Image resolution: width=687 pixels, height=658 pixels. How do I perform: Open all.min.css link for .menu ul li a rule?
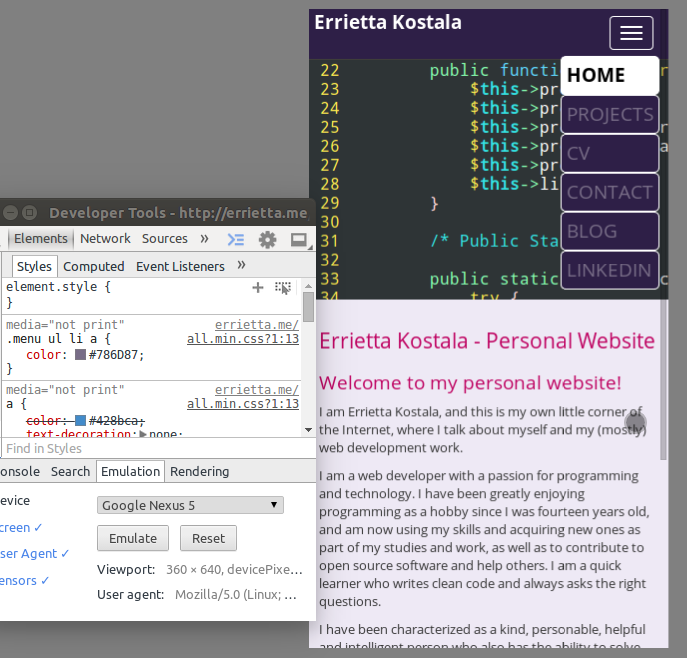point(243,339)
